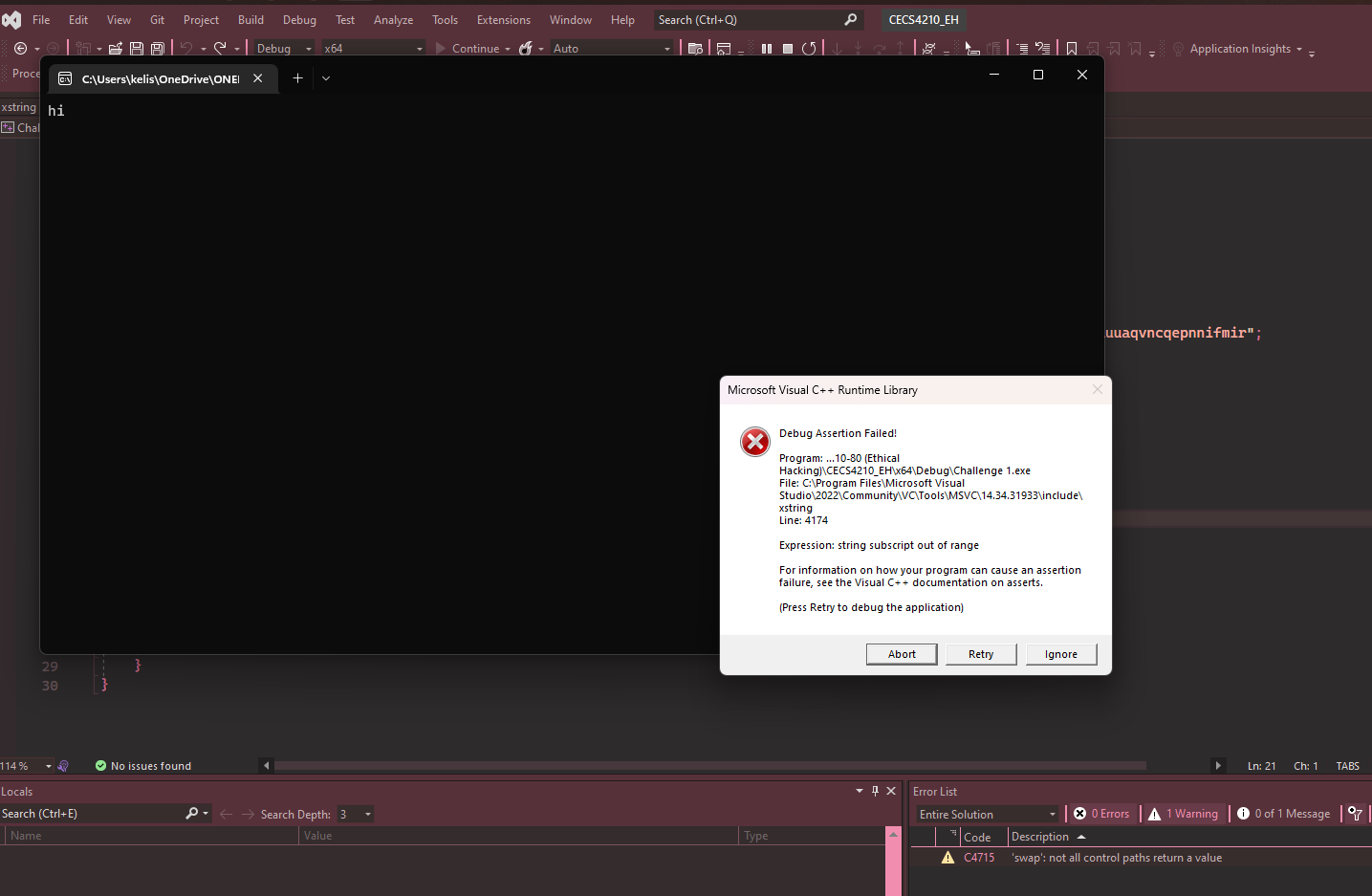Click the warning triangle icon for C4715
Image resolution: width=1372 pixels, height=896 pixels.
[947, 858]
